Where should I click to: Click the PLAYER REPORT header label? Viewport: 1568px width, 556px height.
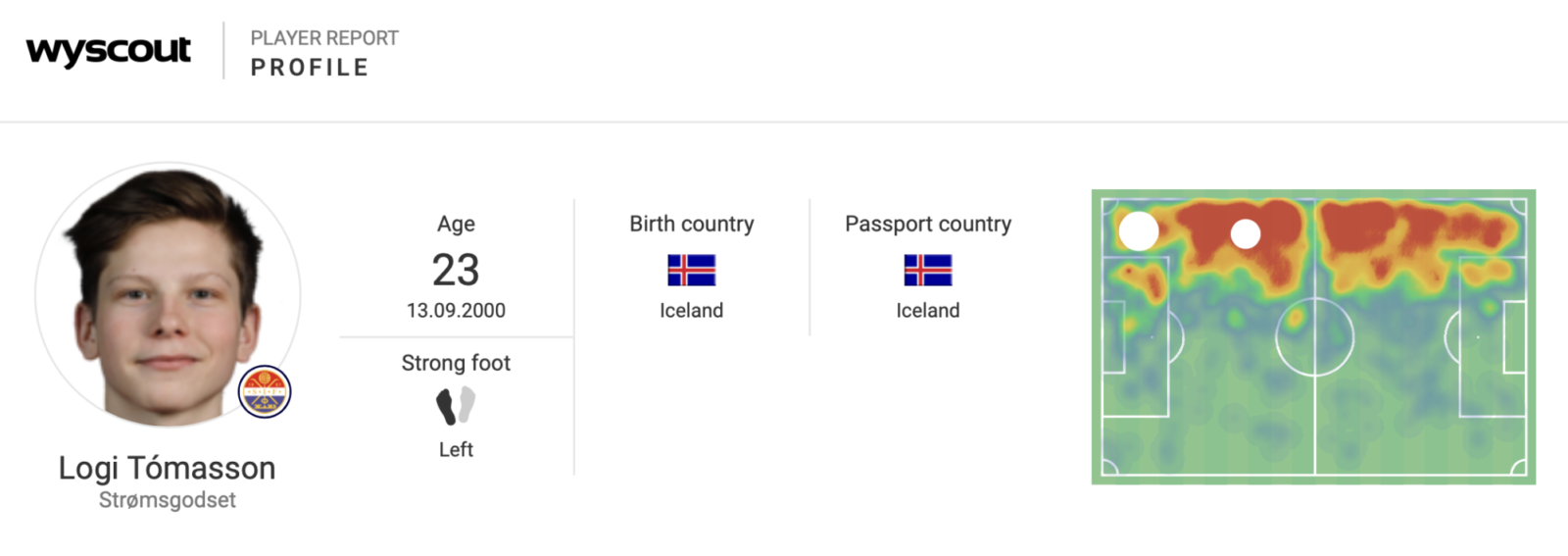coord(324,38)
